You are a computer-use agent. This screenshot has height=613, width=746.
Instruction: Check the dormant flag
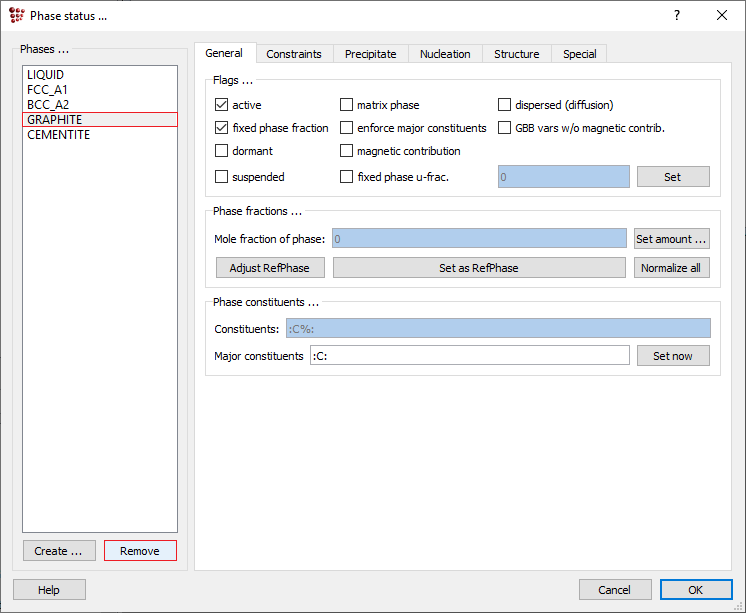pyautogui.click(x=222, y=152)
